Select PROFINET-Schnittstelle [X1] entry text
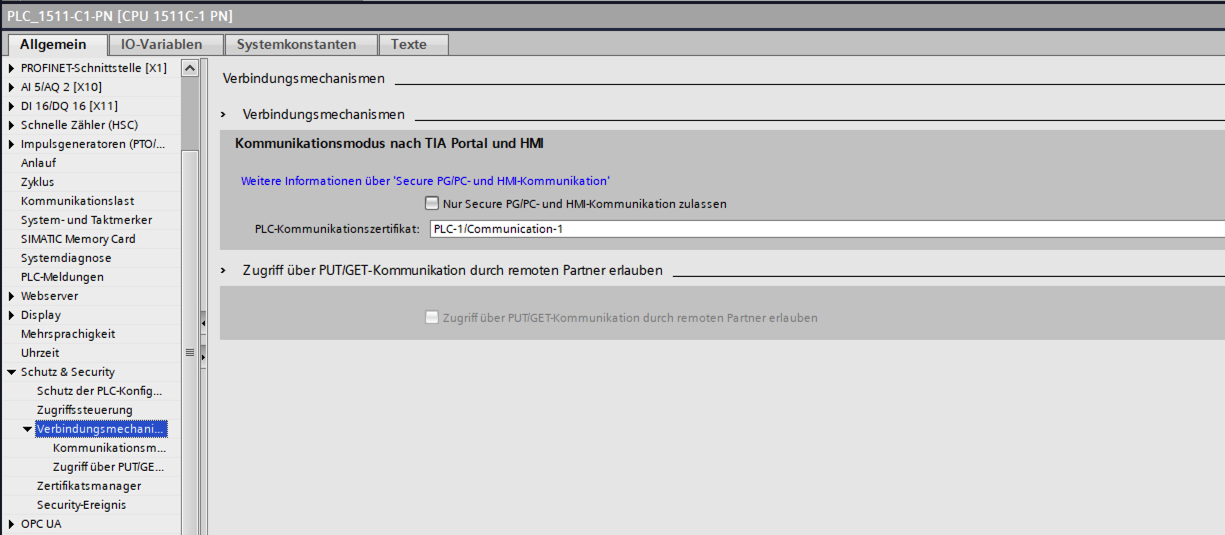 (94, 68)
